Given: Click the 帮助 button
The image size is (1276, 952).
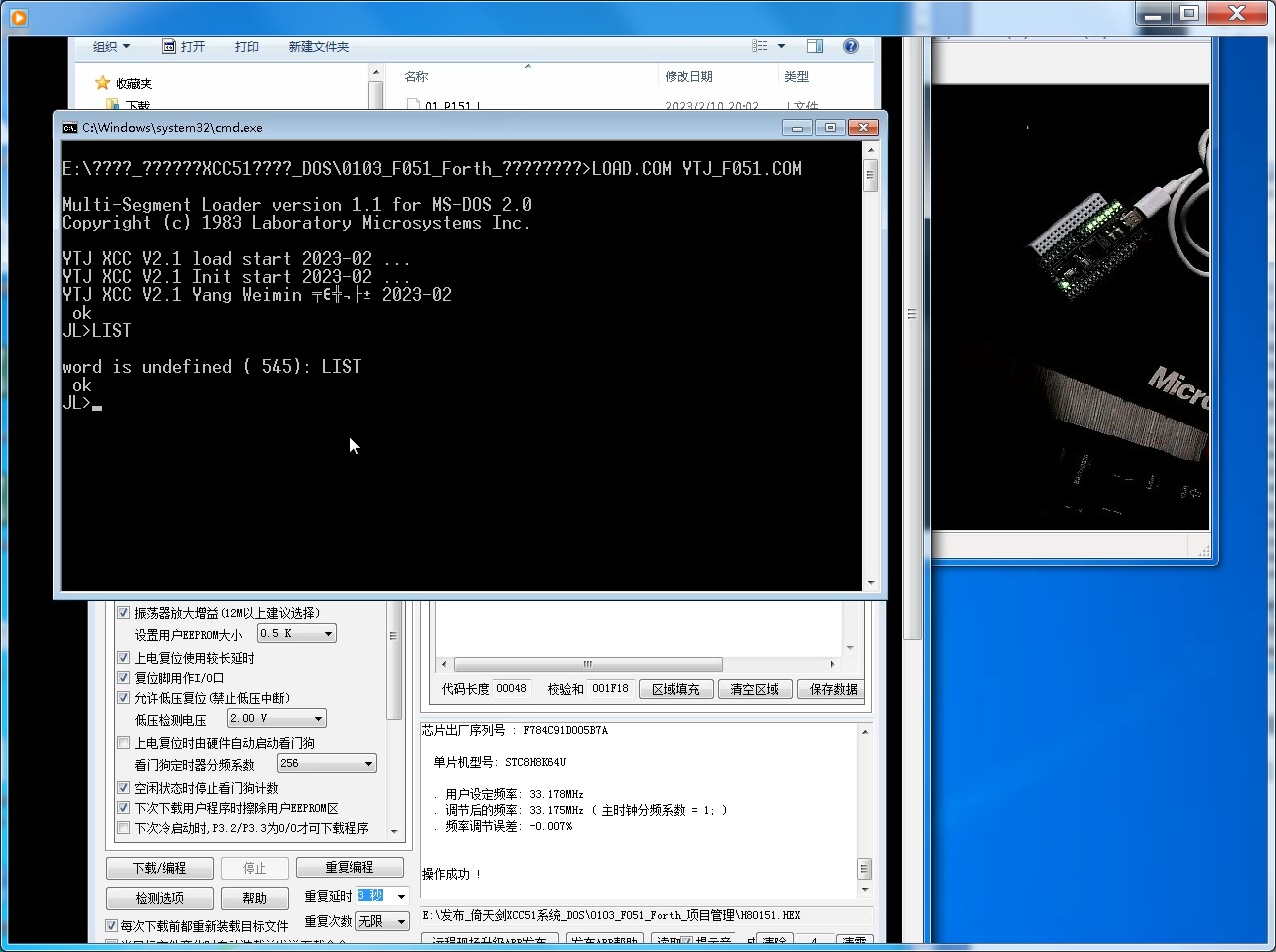Looking at the screenshot, I should pyautogui.click(x=255, y=898).
